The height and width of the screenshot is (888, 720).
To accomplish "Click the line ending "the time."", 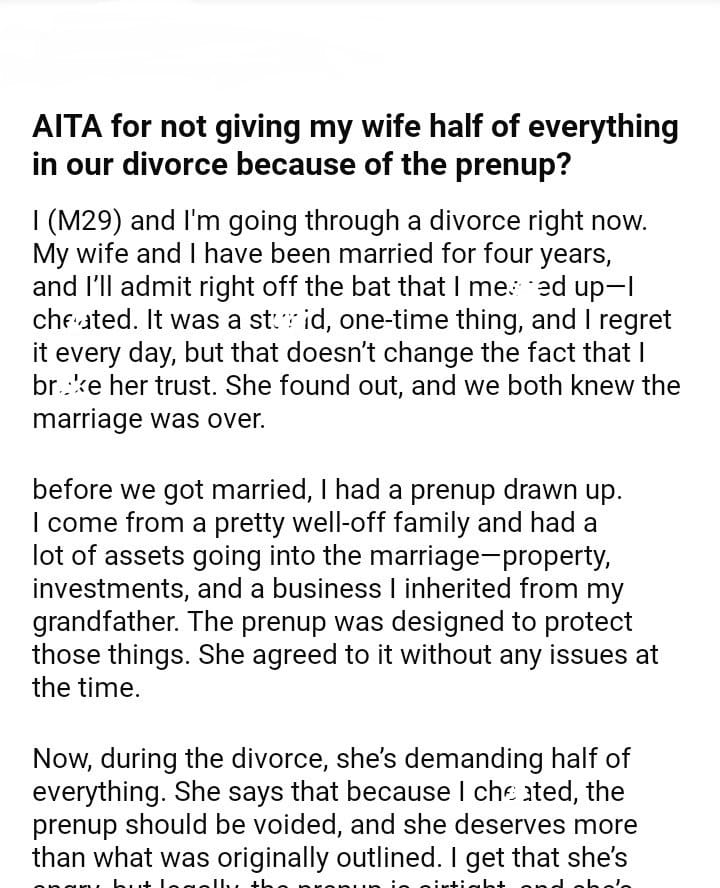I will [86, 688].
